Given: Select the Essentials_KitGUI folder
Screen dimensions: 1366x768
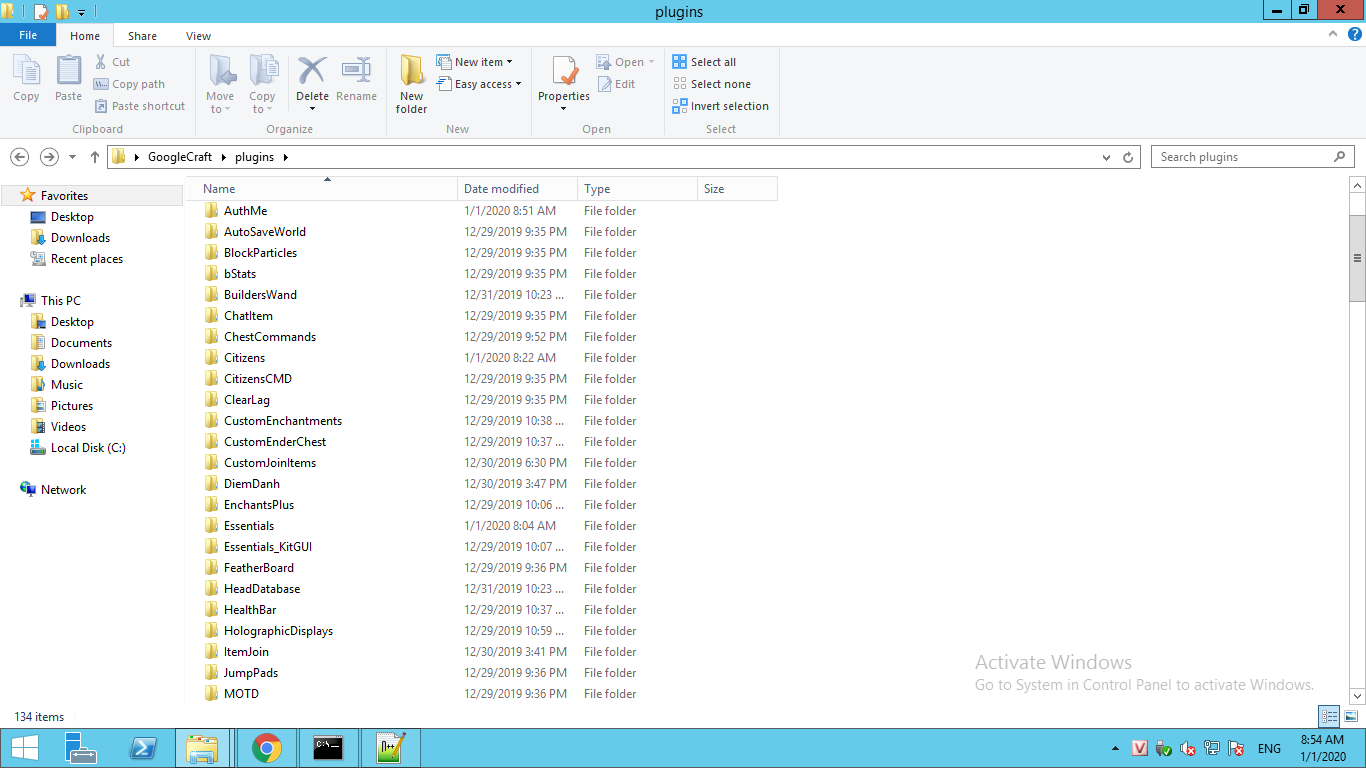Looking at the screenshot, I should pyautogui.click(x=268, y=547).
